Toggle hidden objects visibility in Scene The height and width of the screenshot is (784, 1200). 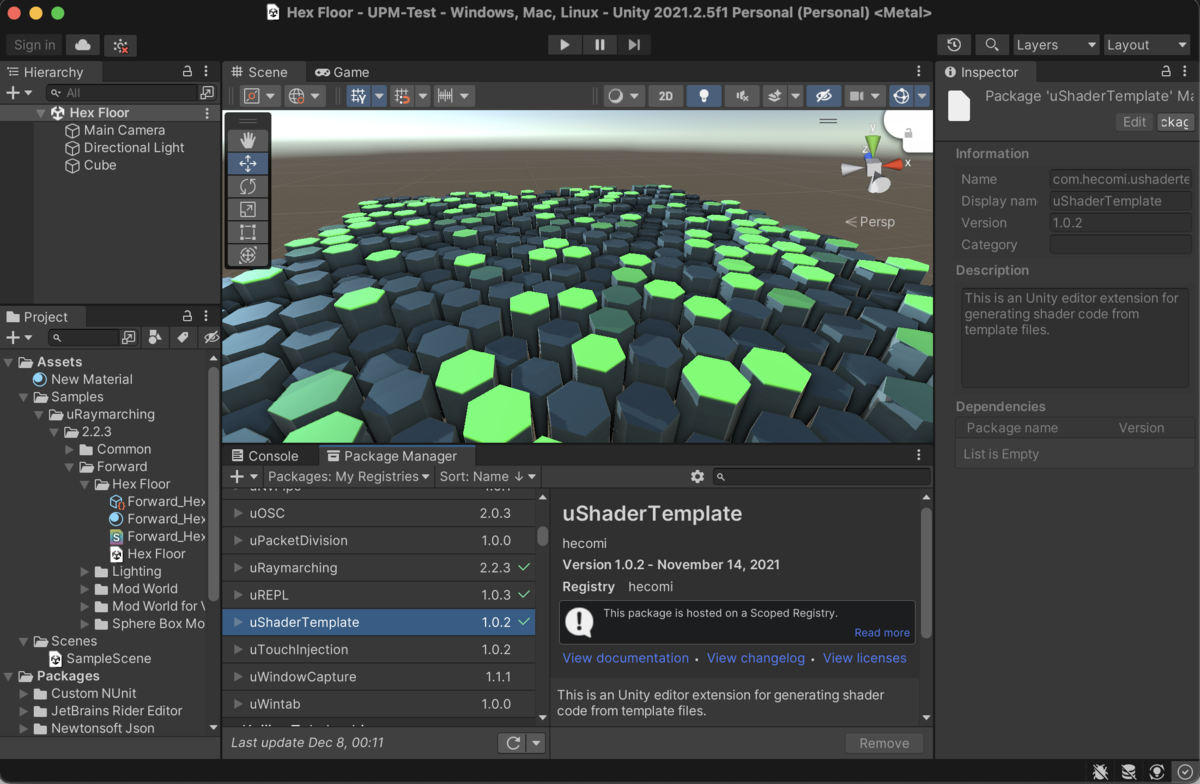pyautogui.click(x=823, y=96)
